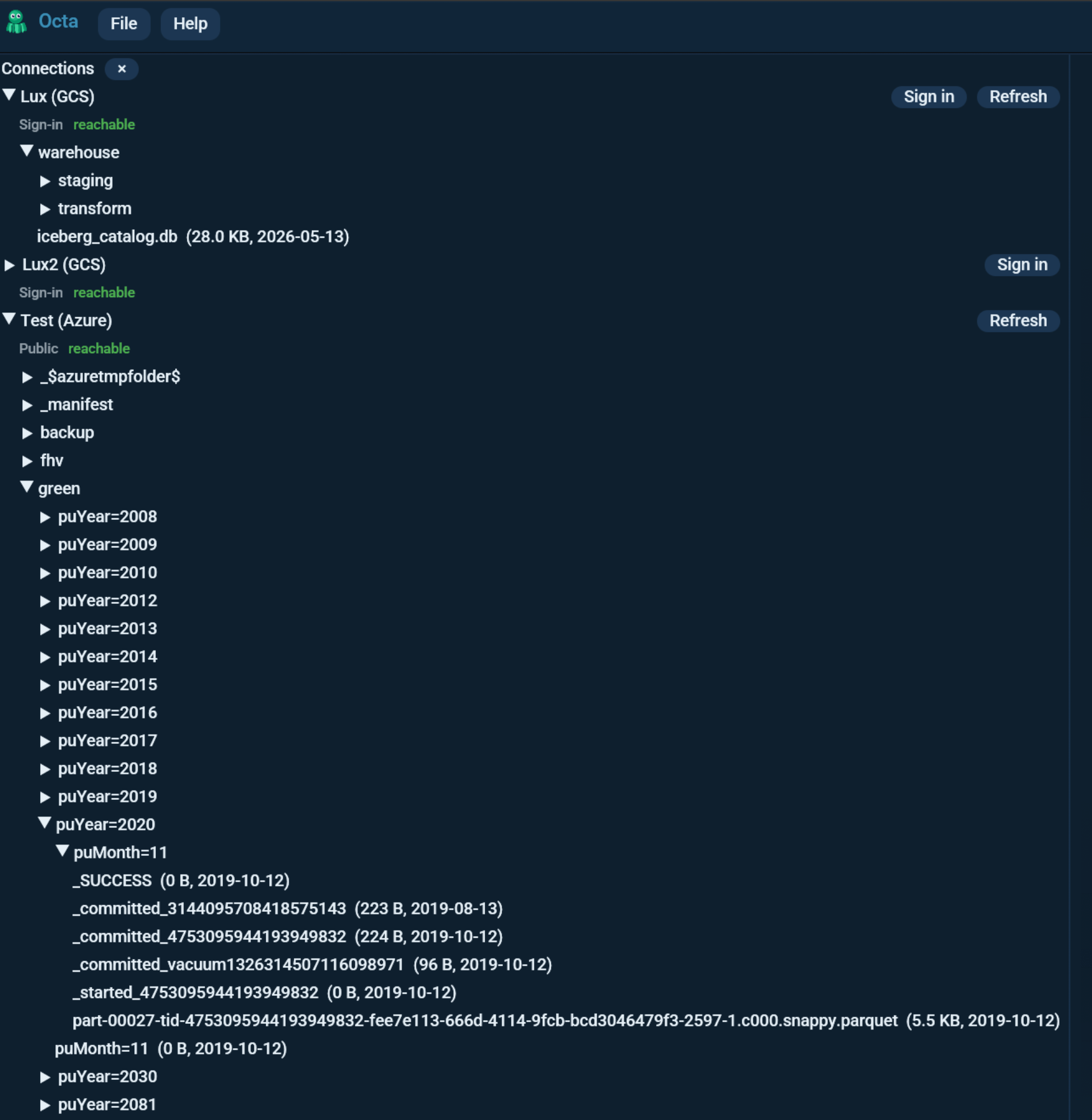1092x1120 pixels.
Task: Expand the puYear=2017 partition
Action: (45, 741)
